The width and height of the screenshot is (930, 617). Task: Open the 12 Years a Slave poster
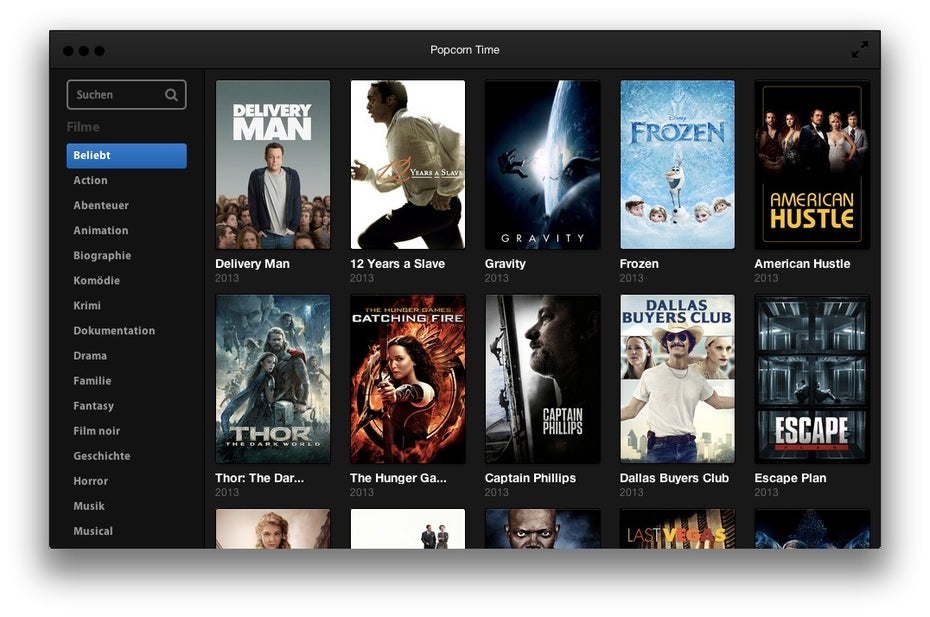point(407,164)
